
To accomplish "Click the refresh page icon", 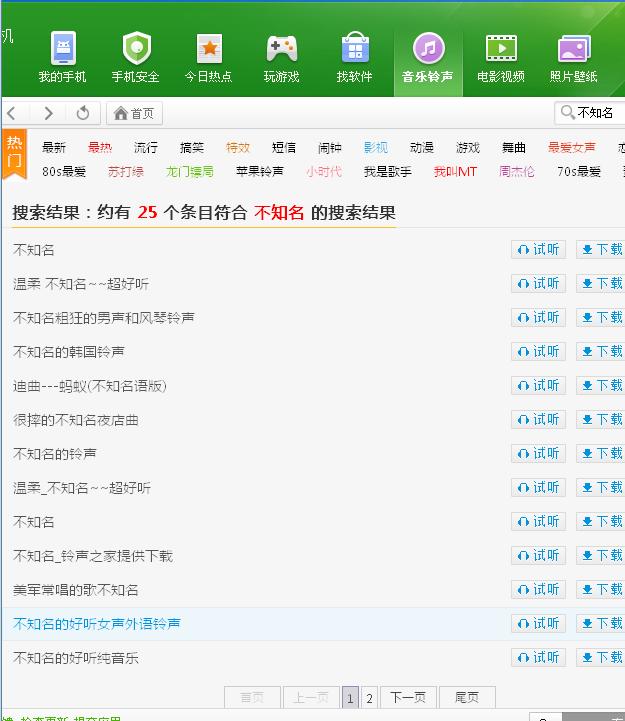I will 83,113.
